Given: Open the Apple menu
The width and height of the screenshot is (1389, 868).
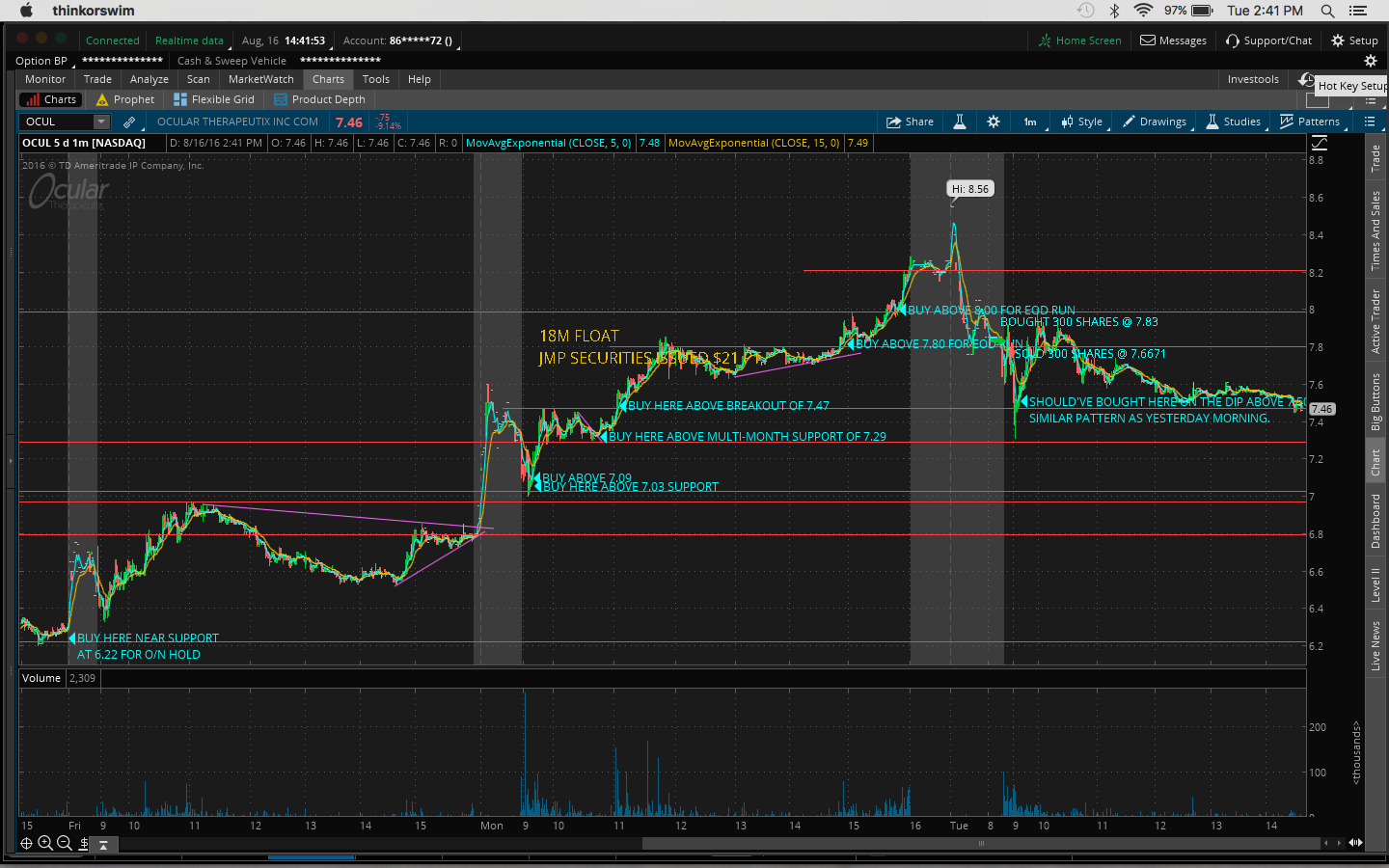Looking at the screenshot, I should pyautogui.click(x=26, y=11).
